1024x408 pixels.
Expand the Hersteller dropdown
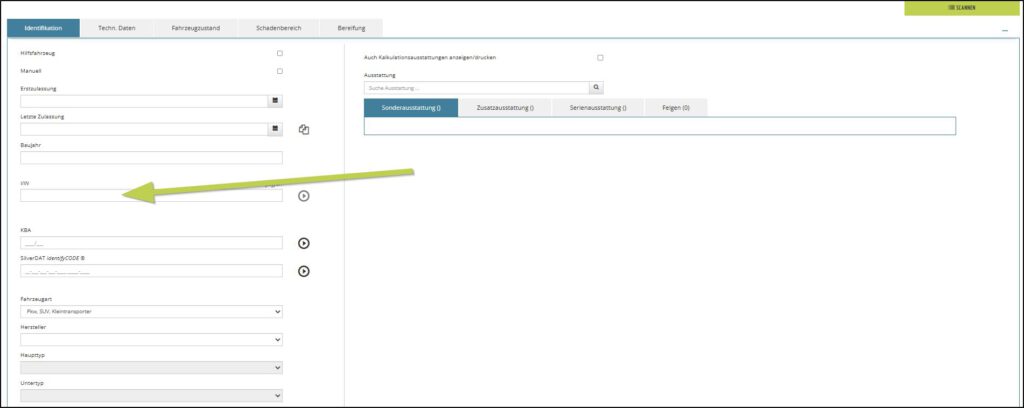click(151, 339)
